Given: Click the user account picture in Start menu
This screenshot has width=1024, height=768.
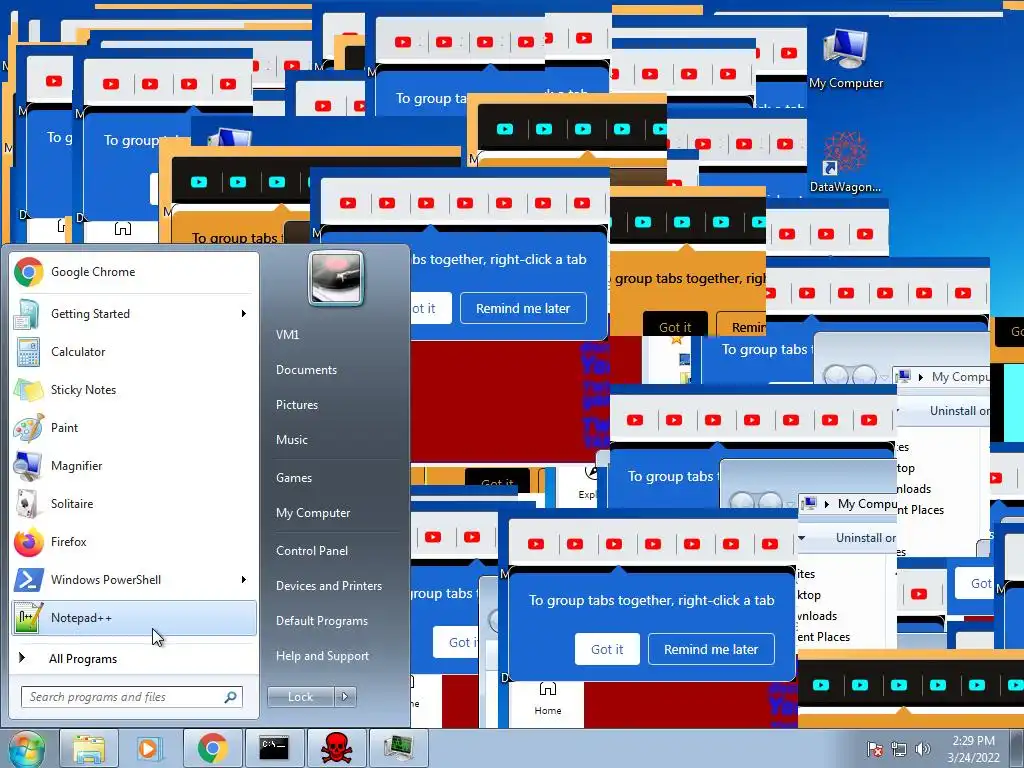Looking at the screenshot, I should [x=336, y=278].
